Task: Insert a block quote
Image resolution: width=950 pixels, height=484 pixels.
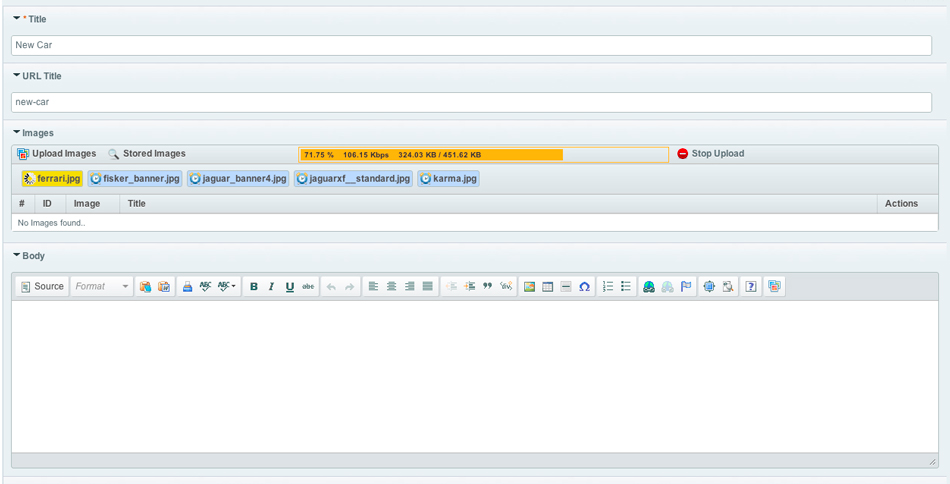Action: 487,287
